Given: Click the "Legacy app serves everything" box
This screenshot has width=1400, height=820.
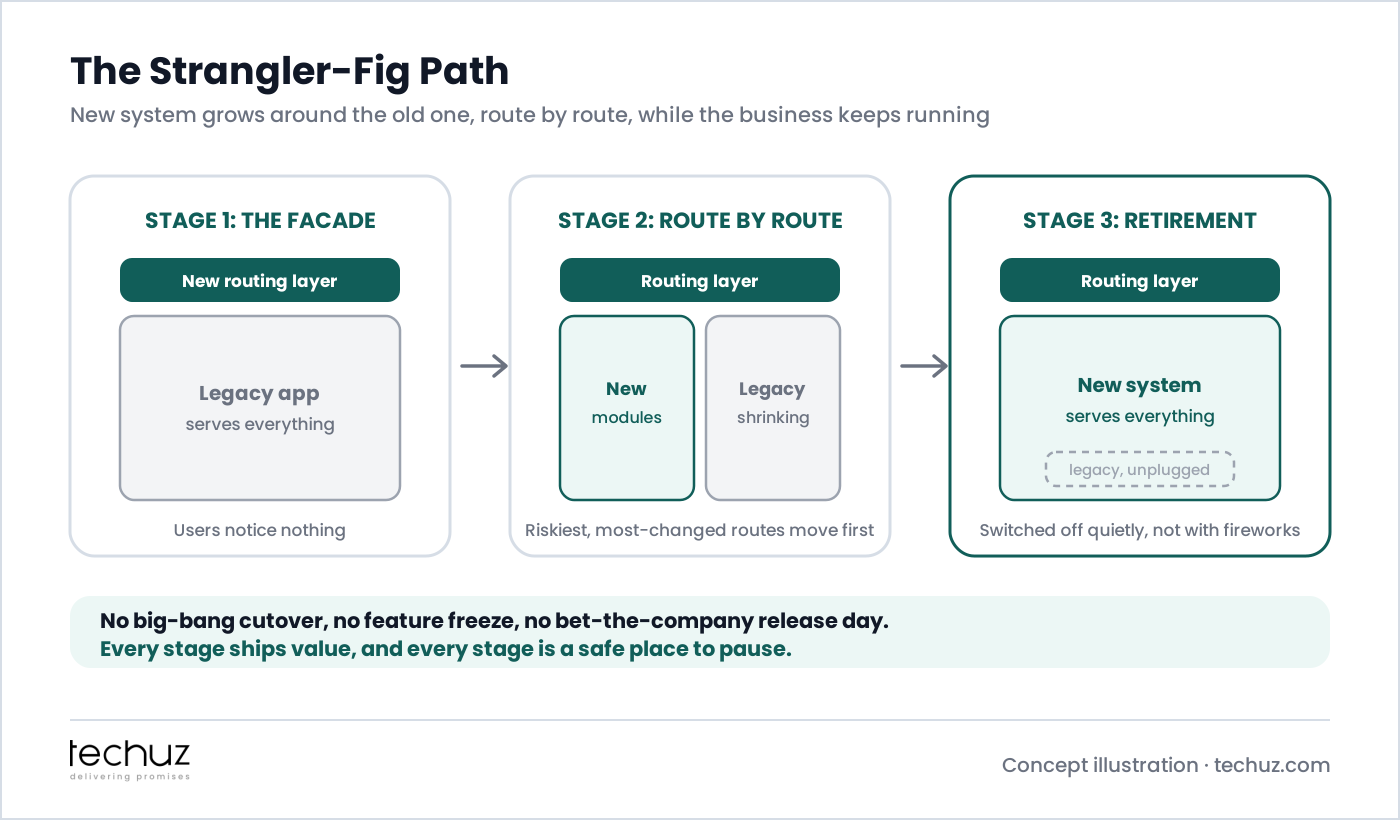Looking at the screenshot, I should (260, 408).
